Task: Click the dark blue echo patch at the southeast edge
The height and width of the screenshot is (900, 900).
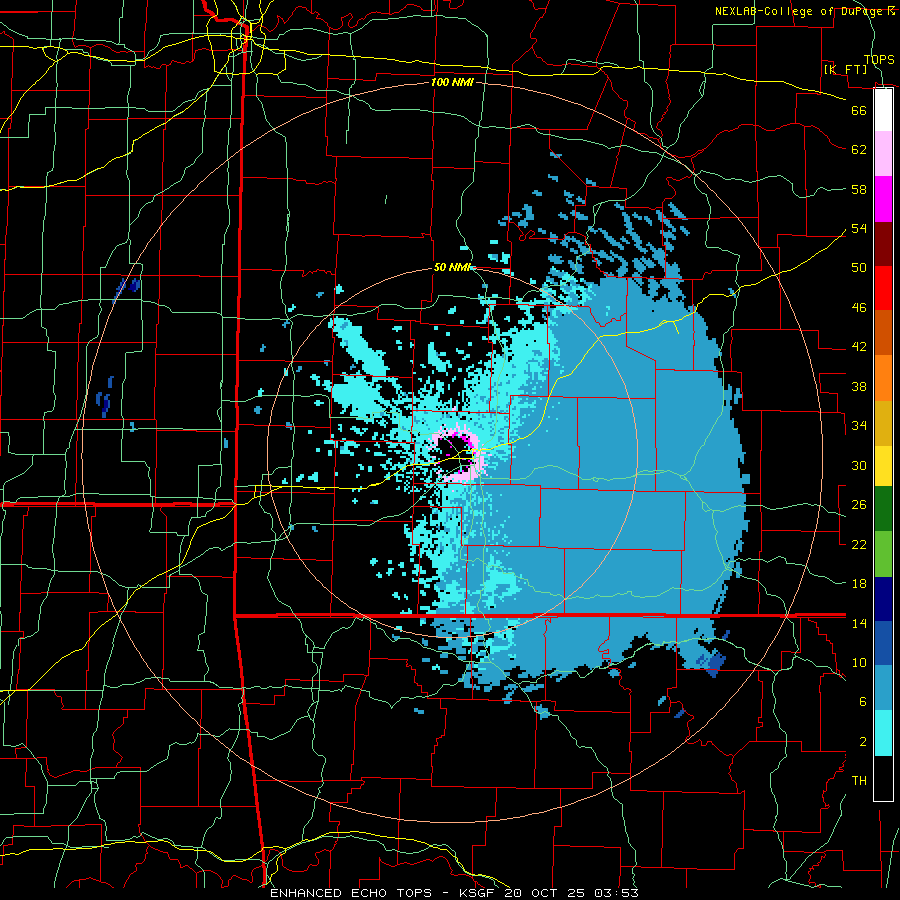Action: [715, 663]
